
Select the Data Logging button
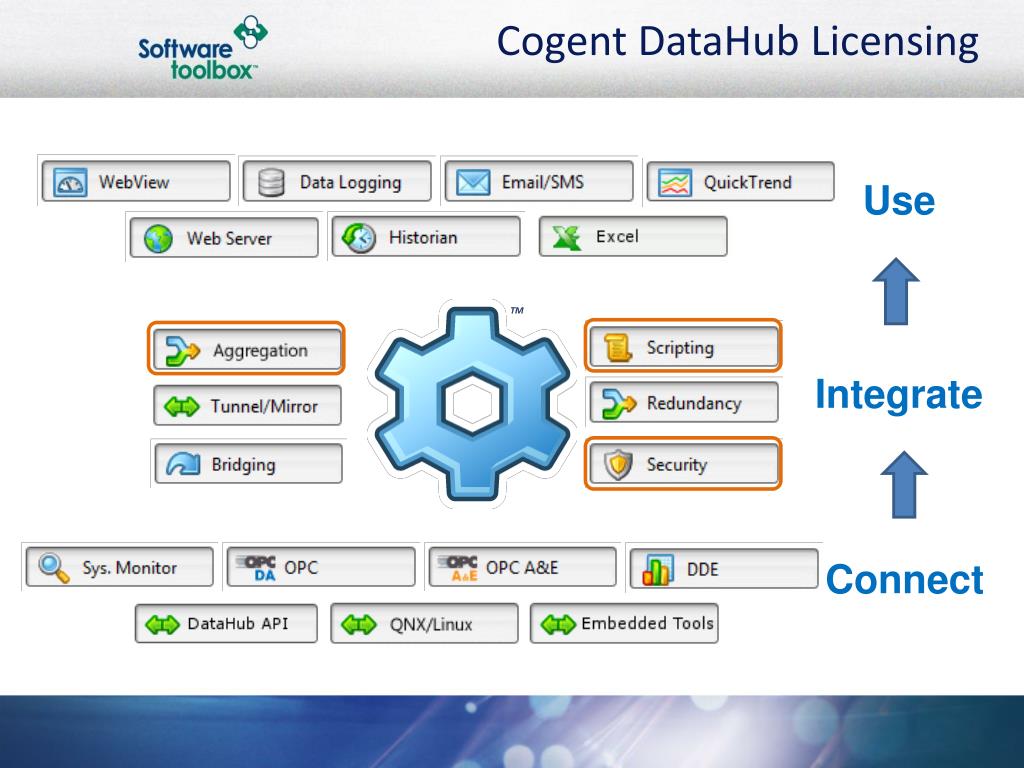[337, 182]
